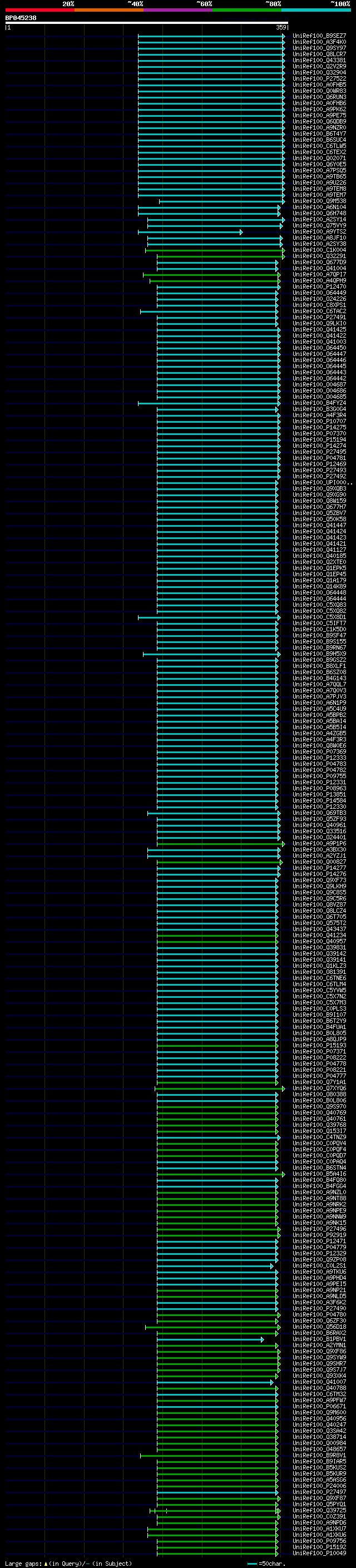The image size is (356, 1568).
Task: Open hit UniRef100_Q43381
Action: pyautogui.click(x=319, y=60)
